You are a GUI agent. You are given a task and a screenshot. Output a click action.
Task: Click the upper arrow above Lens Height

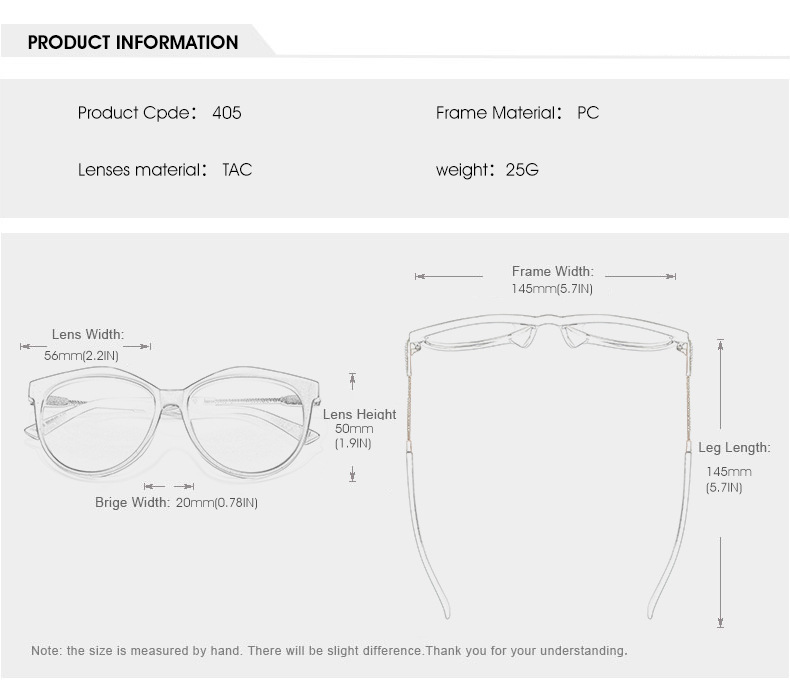pyautogui.click(x=352, y=381)
